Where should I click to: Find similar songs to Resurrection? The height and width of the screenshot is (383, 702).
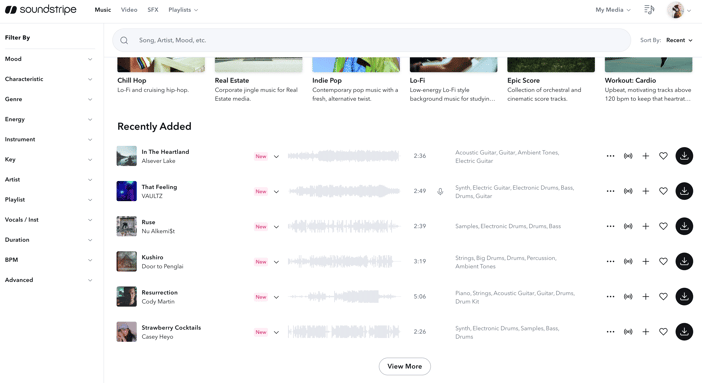click(x=628, y=297)
